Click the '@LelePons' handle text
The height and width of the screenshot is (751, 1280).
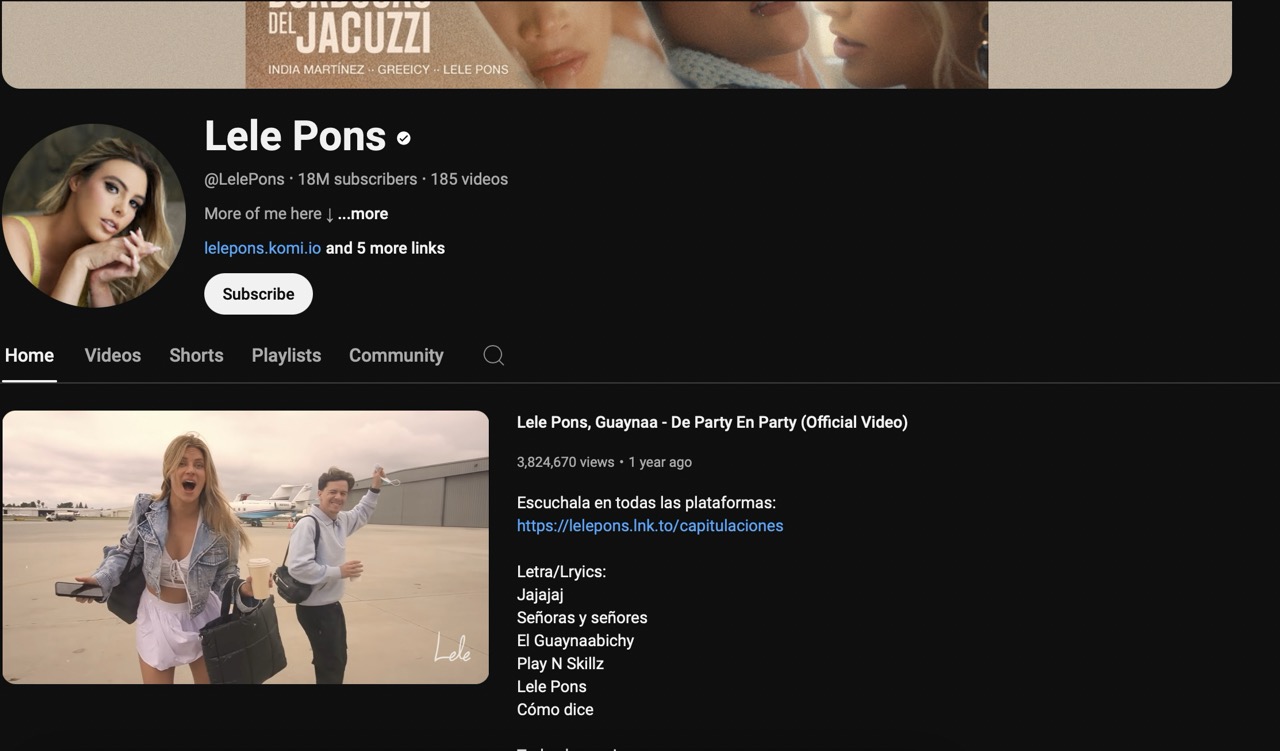[244, 179]
